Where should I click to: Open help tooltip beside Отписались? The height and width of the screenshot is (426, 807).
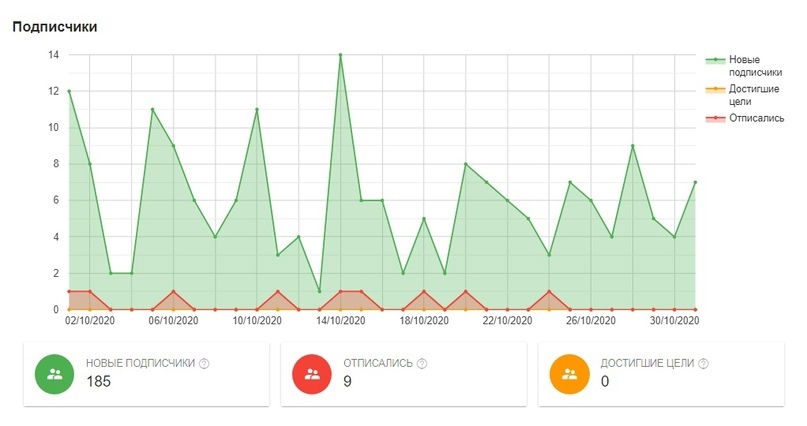pyautogui.click(x=421, y=364)
